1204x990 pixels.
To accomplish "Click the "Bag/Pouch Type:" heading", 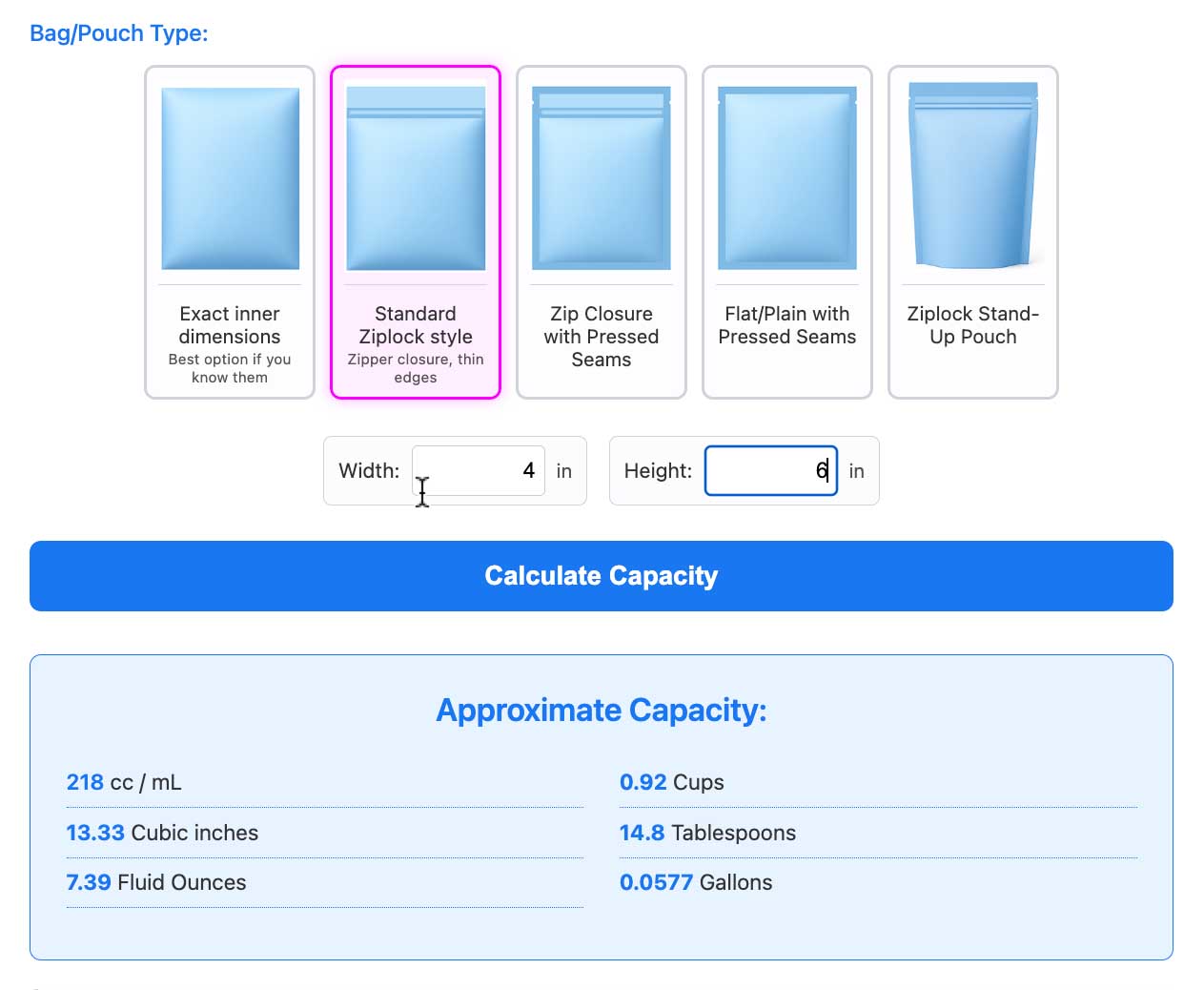I will coord(119,33).
